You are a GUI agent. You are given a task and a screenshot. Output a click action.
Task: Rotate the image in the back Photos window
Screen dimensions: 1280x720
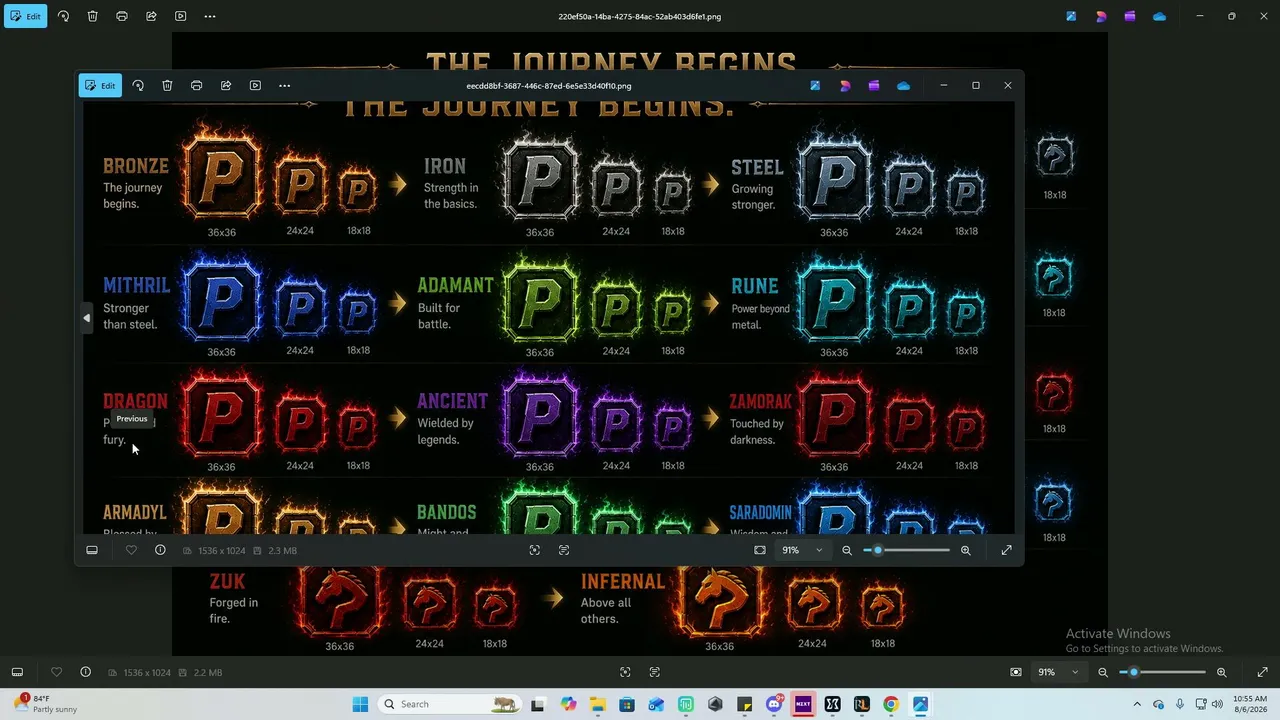pos(63,16)
